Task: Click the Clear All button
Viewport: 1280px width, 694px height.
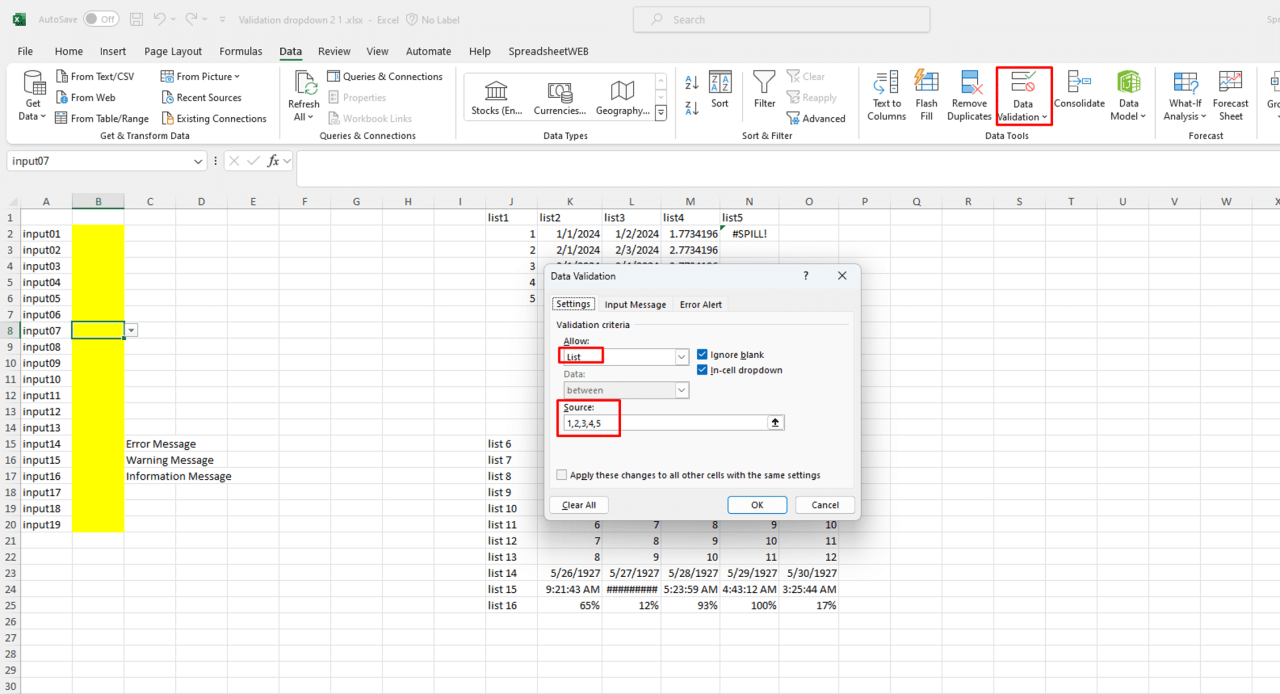Action: tap(579, 505)
